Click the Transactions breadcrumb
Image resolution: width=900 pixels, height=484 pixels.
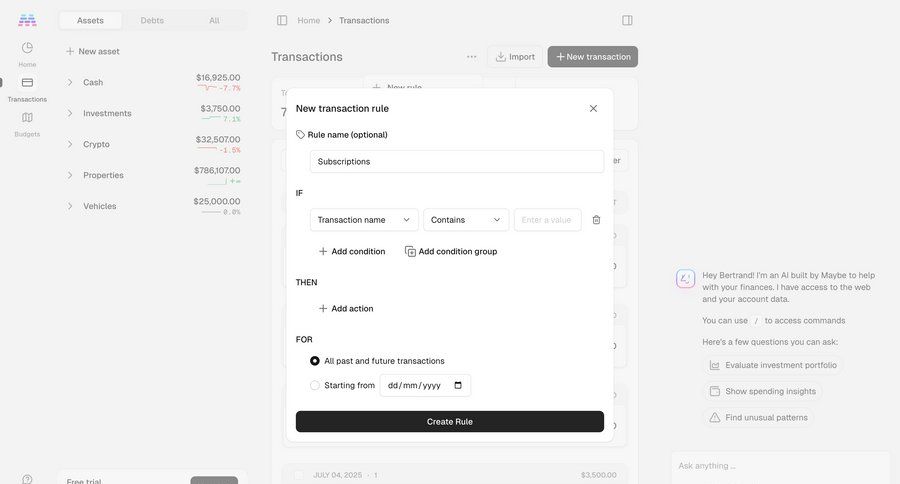[364, 20]
